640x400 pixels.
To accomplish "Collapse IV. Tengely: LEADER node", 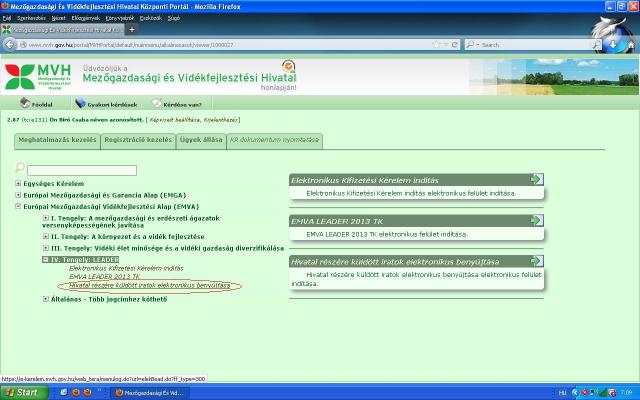I will (46, 259).
